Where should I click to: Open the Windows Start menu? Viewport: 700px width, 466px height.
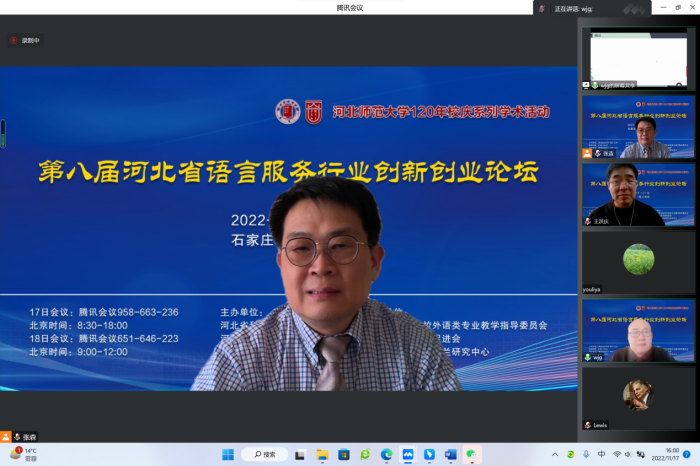pyautogui.click(x=228, y=454)
